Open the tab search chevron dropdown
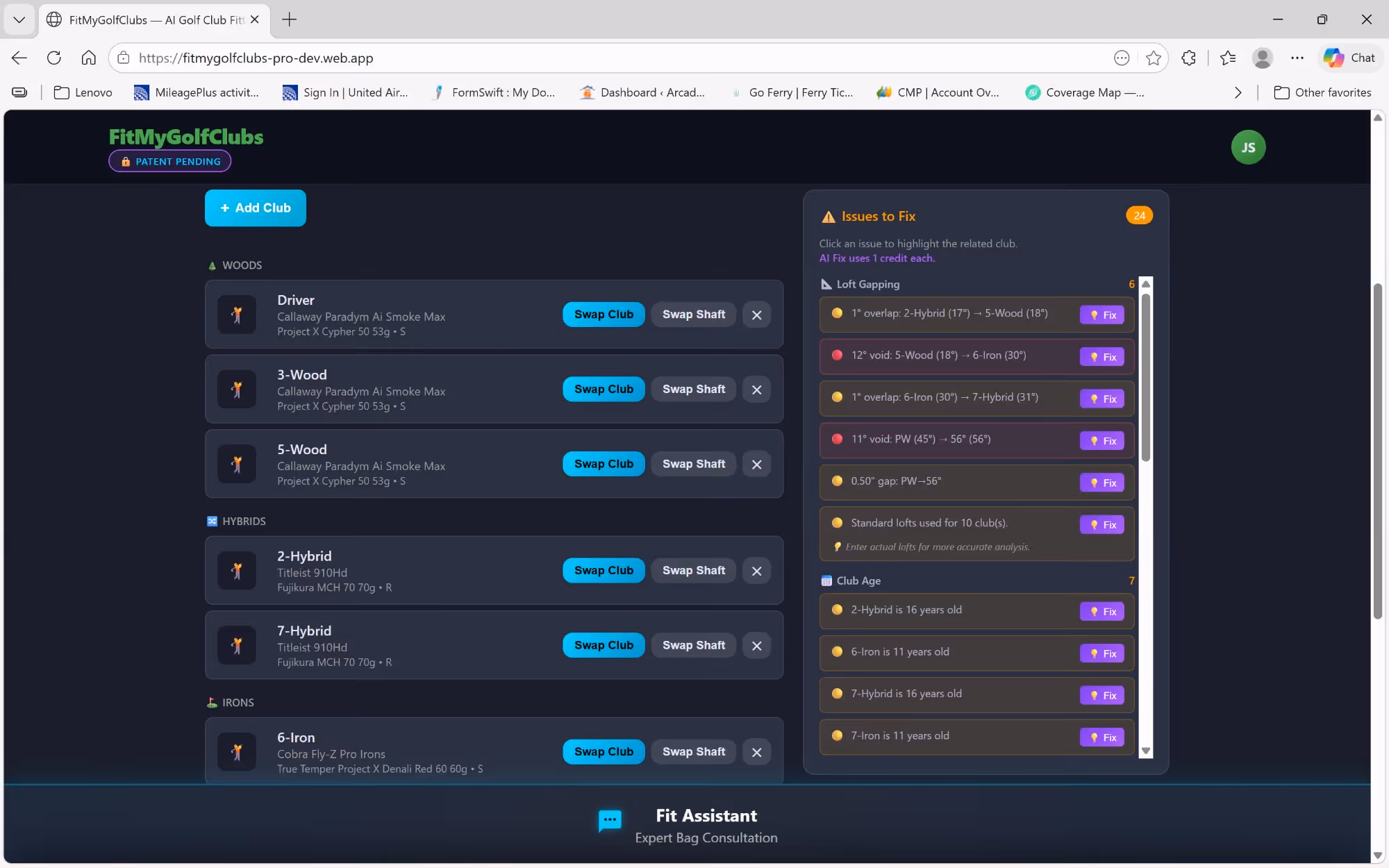This screenshot has height=868, width=1389. point(19,19)
